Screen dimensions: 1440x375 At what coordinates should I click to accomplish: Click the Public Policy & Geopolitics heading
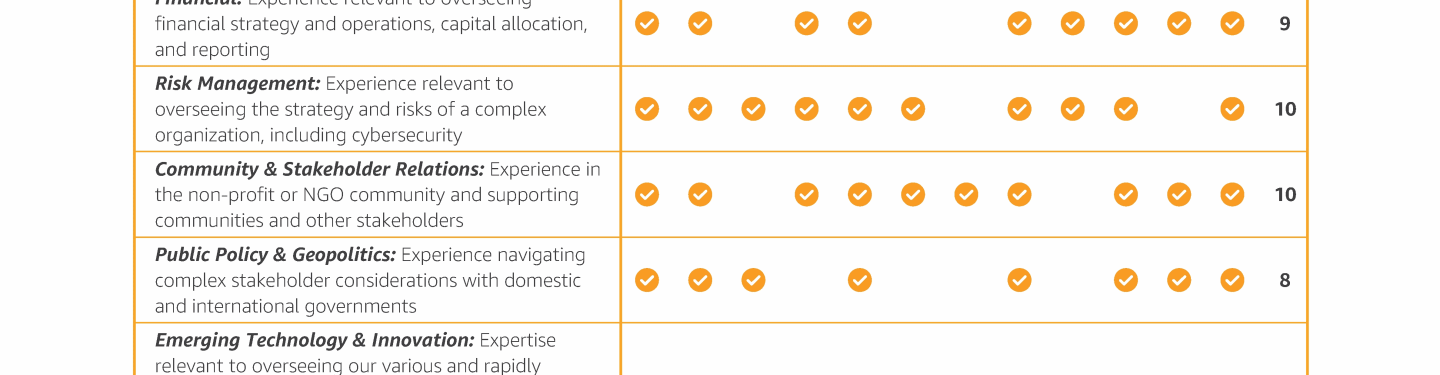[x=276, y=255]
